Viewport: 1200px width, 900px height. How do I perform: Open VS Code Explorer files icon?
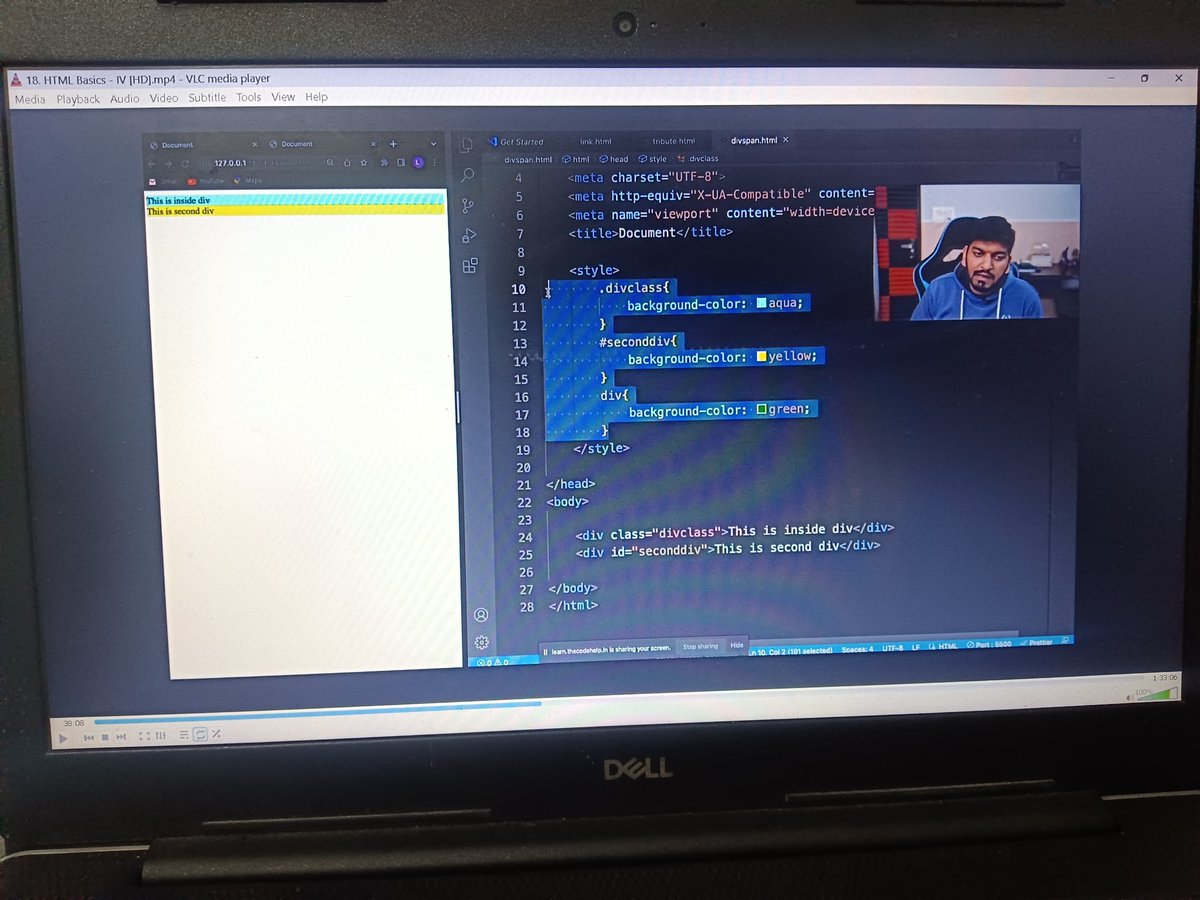[466, 145]
